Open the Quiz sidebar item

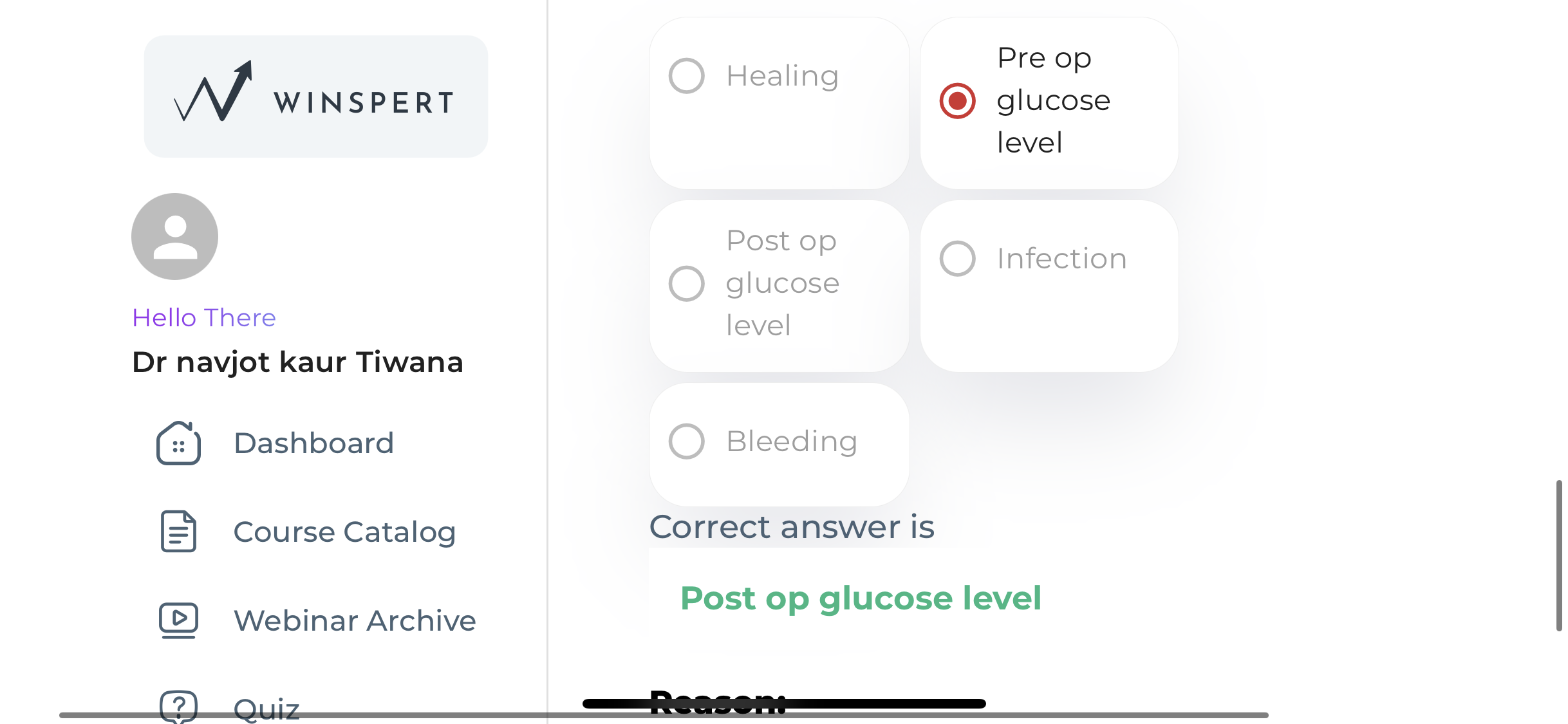click(266, 708)
